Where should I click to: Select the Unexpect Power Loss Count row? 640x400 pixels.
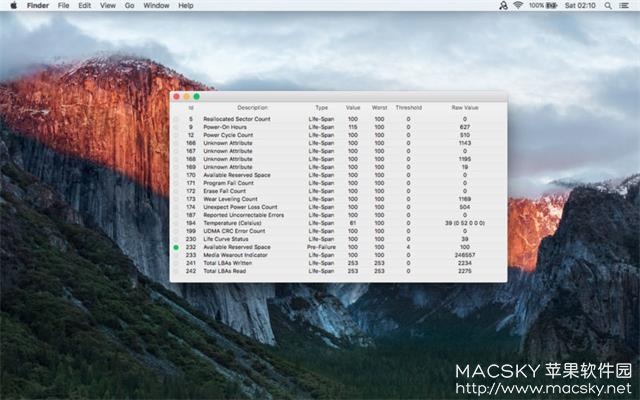338,207
